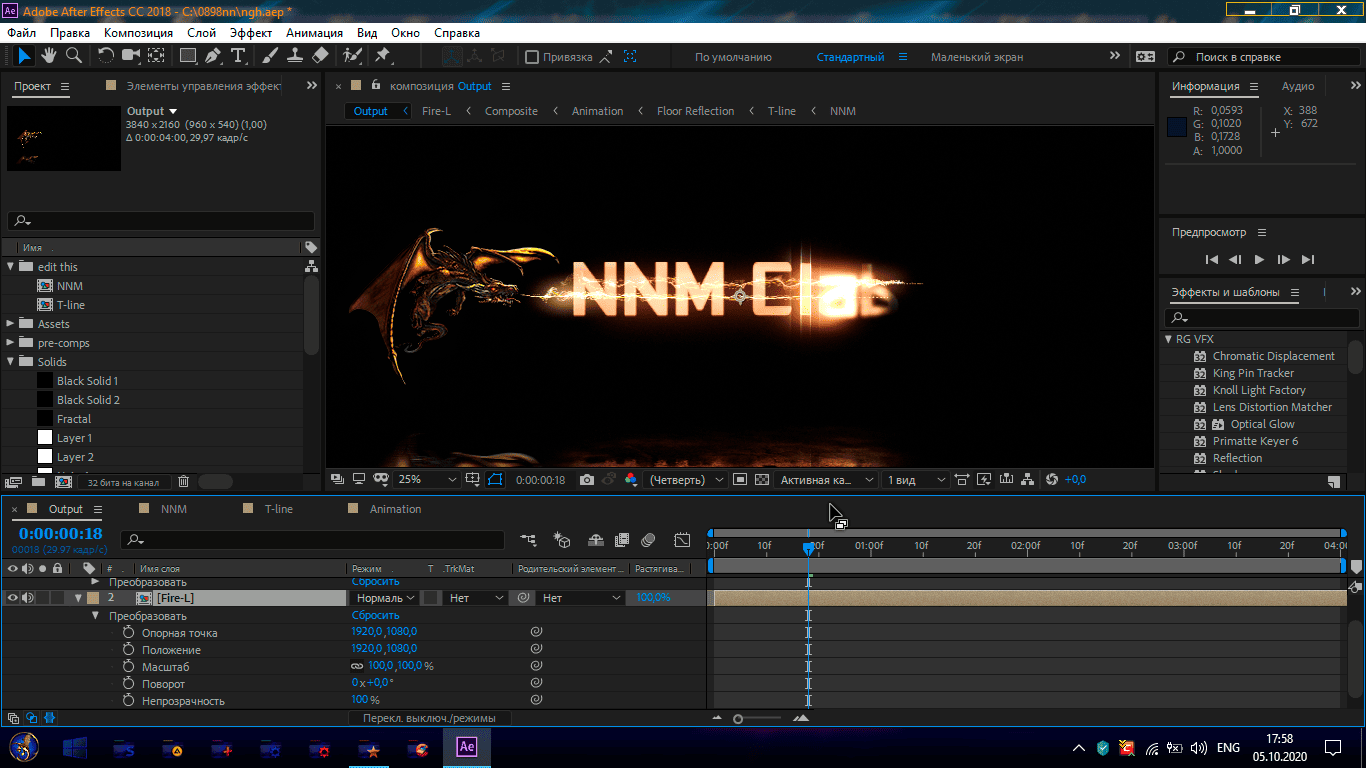1366x768 pixels.
Task: Open the Композиция menu
Action: click(139, 32)
